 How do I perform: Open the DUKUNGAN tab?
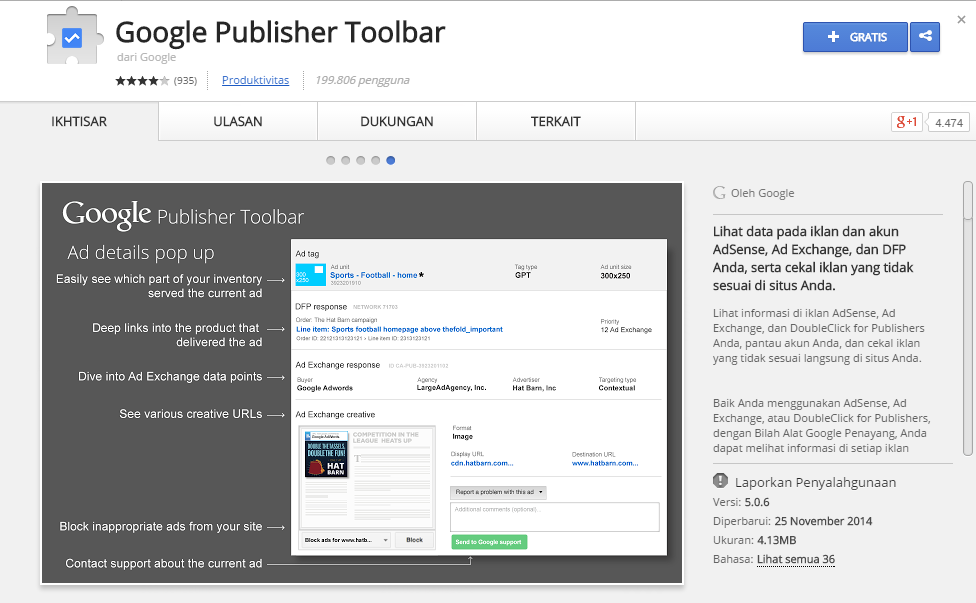tap(396, 121)
